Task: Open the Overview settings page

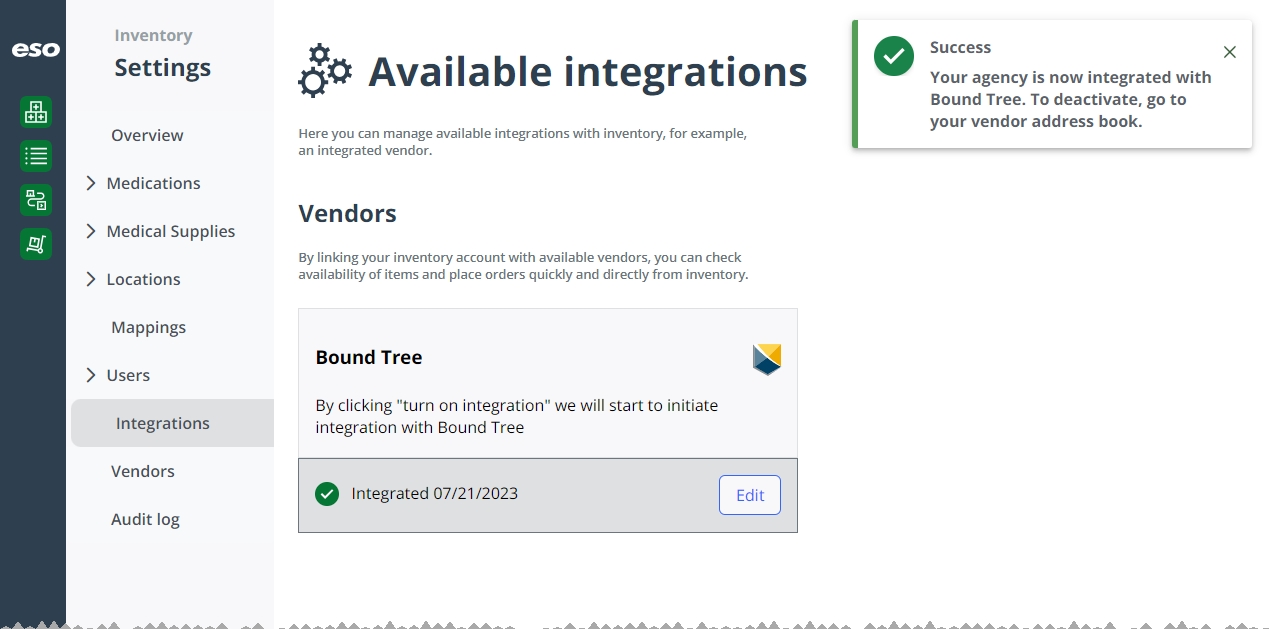Action: point(147,135)
